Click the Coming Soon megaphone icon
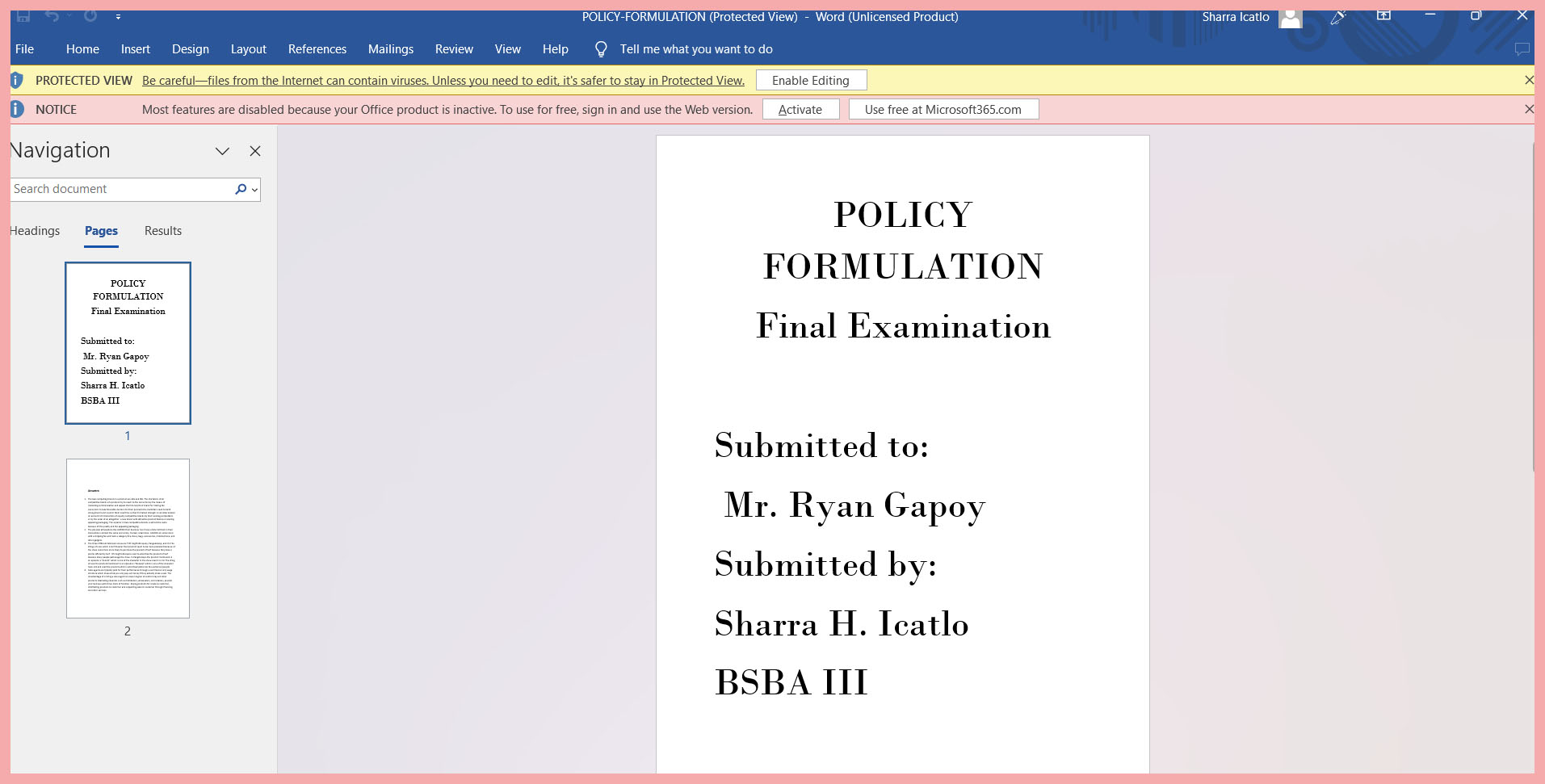Image resolution: width=1545 pixels, height=784 pixels. click(x=1339, y=17)
